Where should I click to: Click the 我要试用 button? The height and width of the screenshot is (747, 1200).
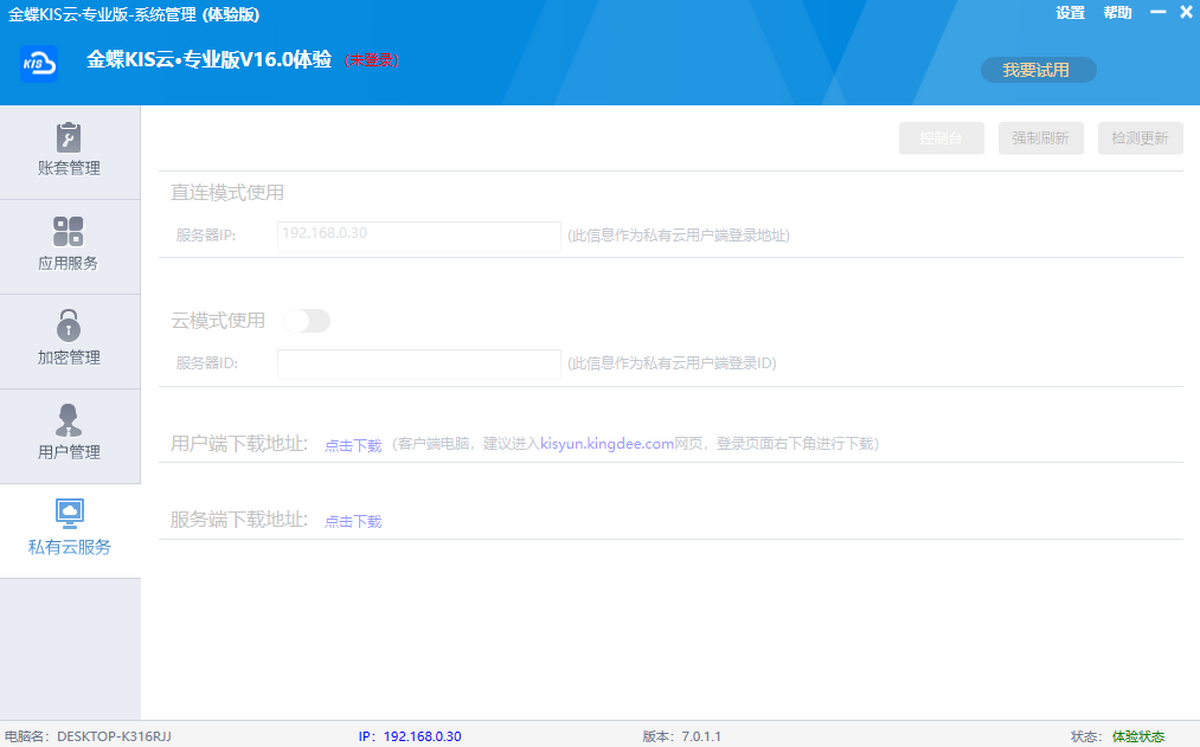point(1036,70)
